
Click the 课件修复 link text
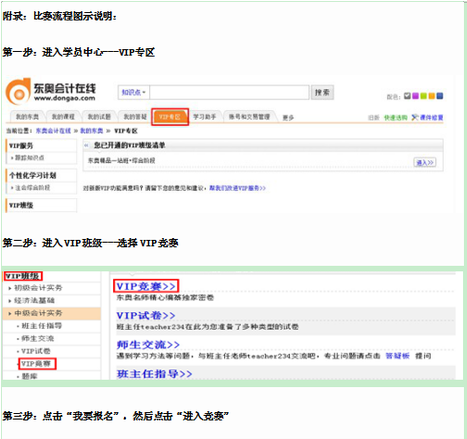pos(431,118)
